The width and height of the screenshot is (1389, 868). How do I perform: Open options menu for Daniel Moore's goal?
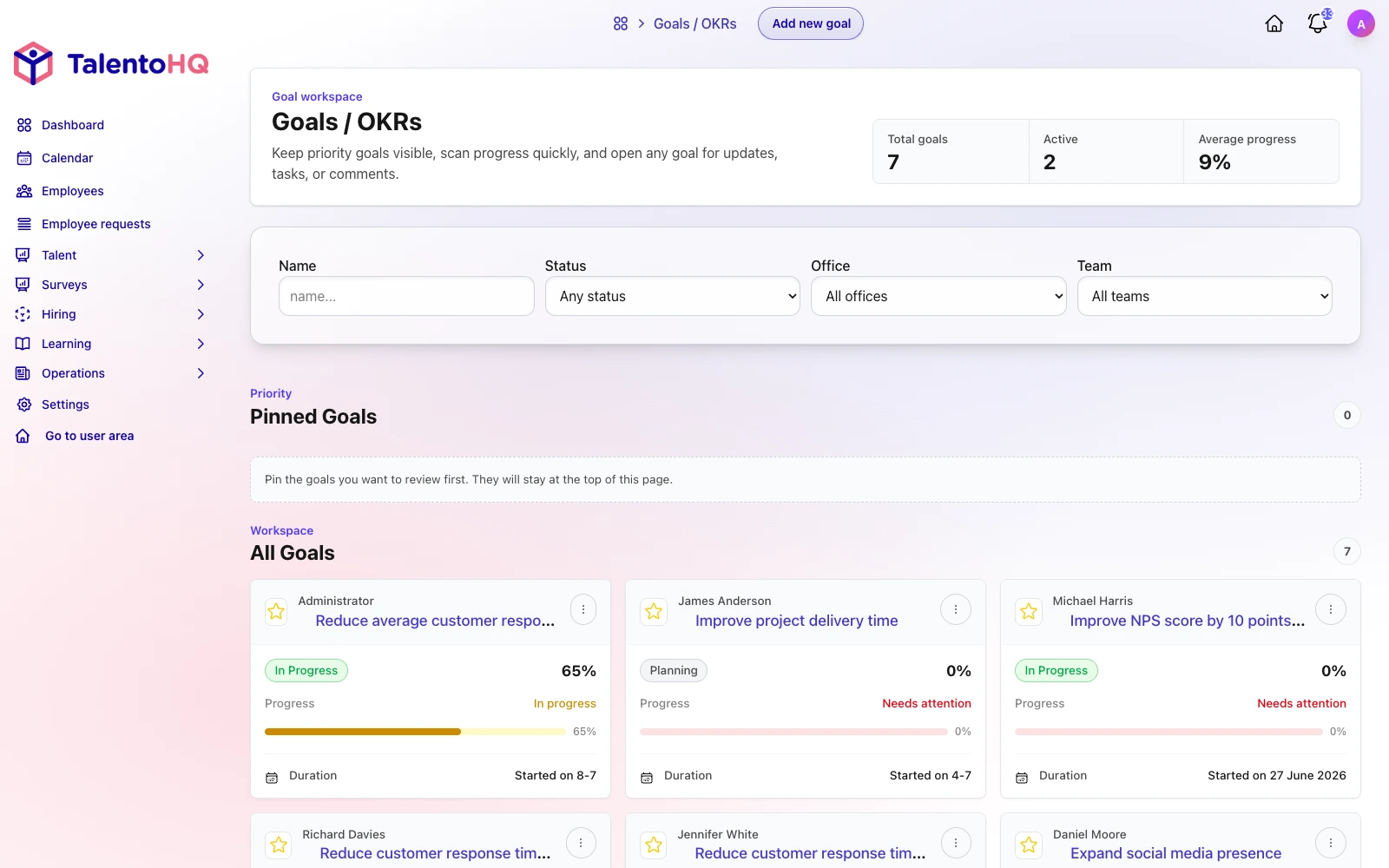pos(1331,843)
